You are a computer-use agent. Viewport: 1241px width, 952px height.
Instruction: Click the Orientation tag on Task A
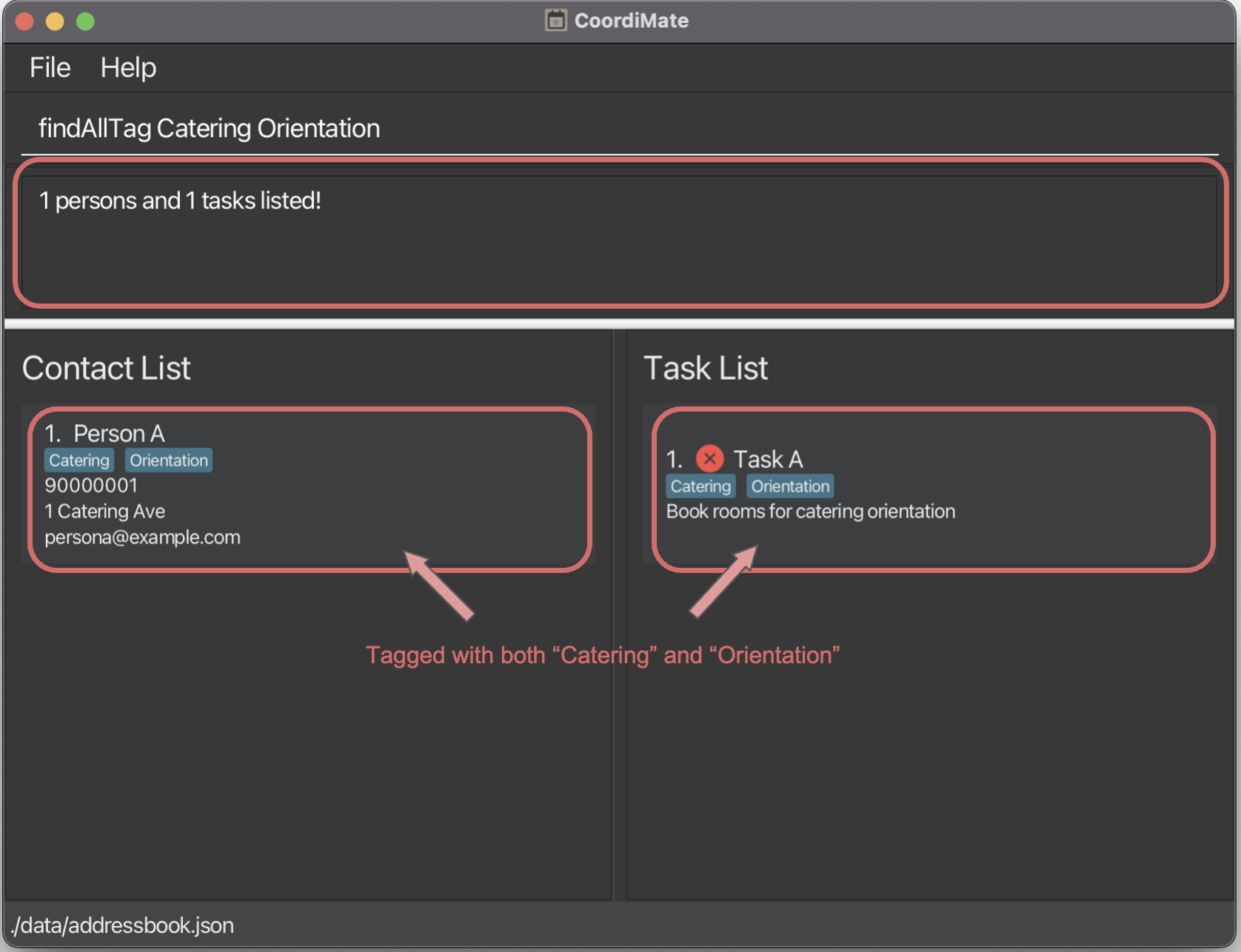(x=790, y=486)
